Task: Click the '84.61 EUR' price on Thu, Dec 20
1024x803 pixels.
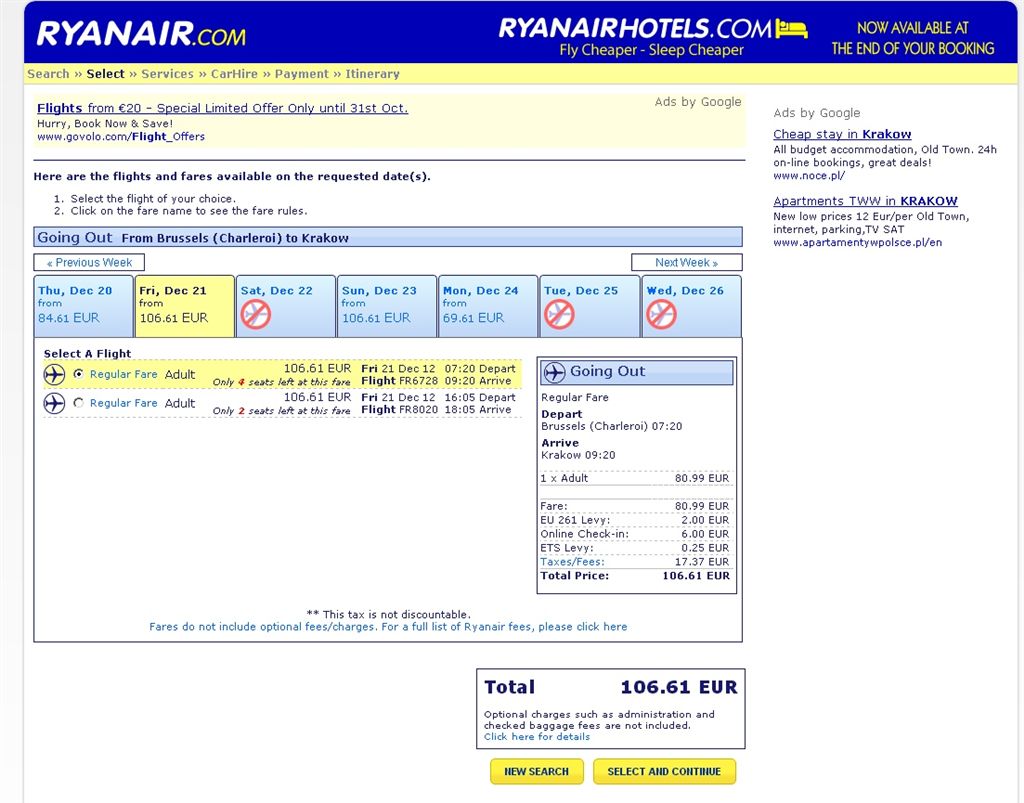Action: [x=69, y=318]
